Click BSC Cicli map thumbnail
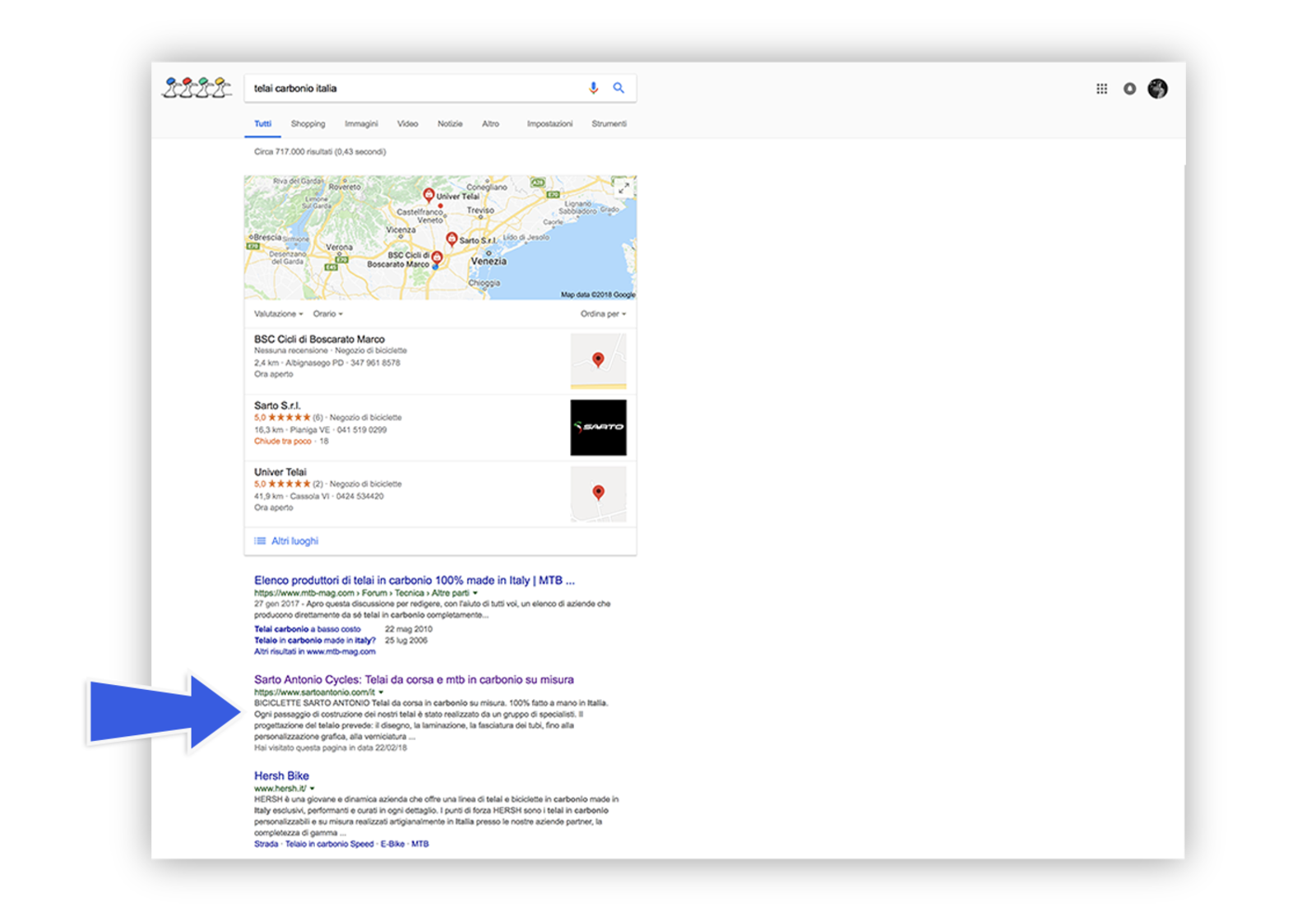Screen dimensions: 1316x921 (598, 361)
